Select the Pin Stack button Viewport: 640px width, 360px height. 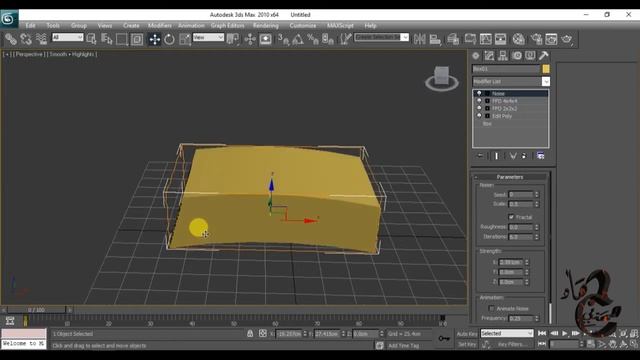coord(480,156)
